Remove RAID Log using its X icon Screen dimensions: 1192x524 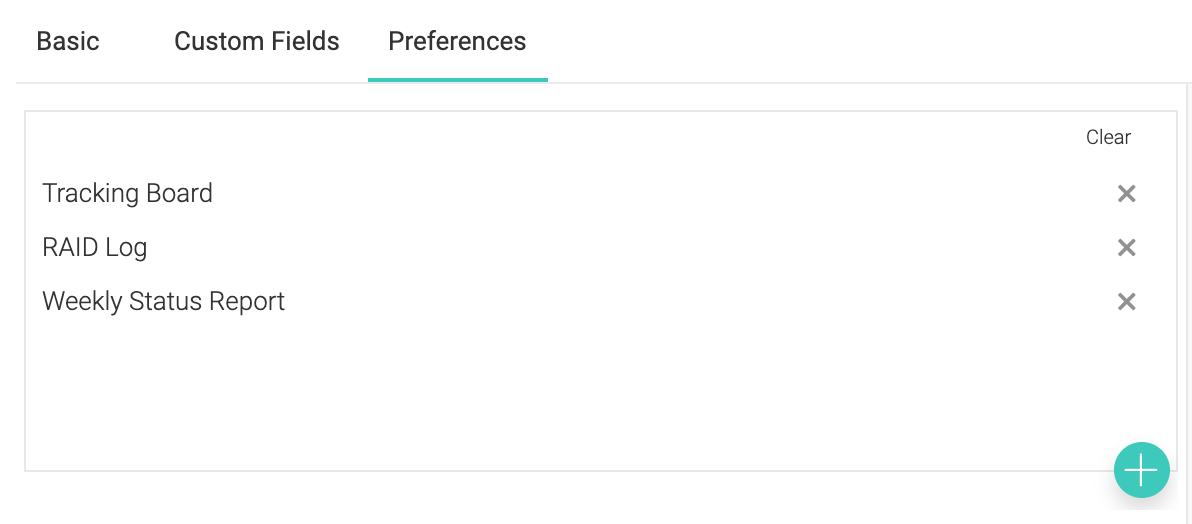tap(1126, 248)
